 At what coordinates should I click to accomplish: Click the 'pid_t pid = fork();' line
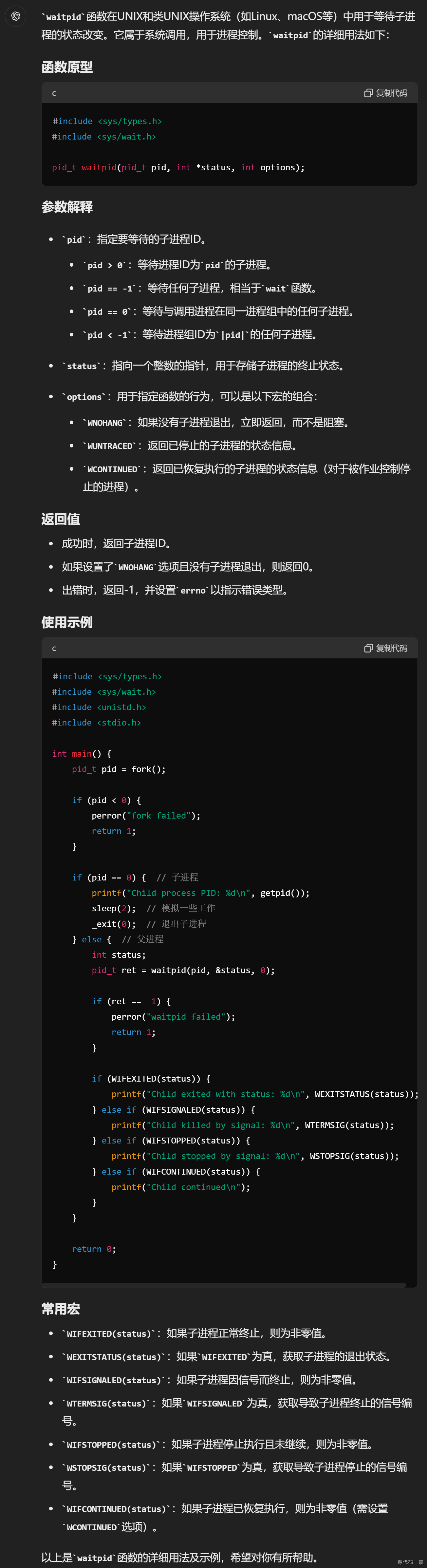119,769
